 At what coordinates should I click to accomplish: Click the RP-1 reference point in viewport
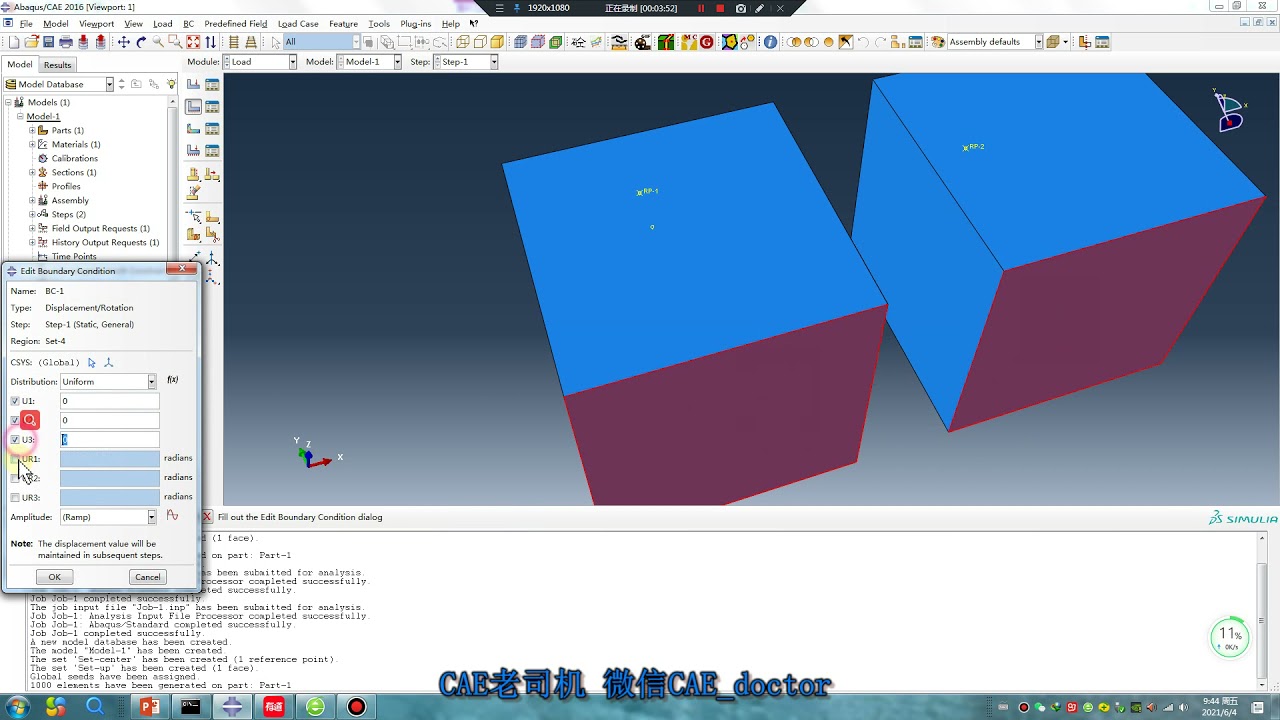640,193
